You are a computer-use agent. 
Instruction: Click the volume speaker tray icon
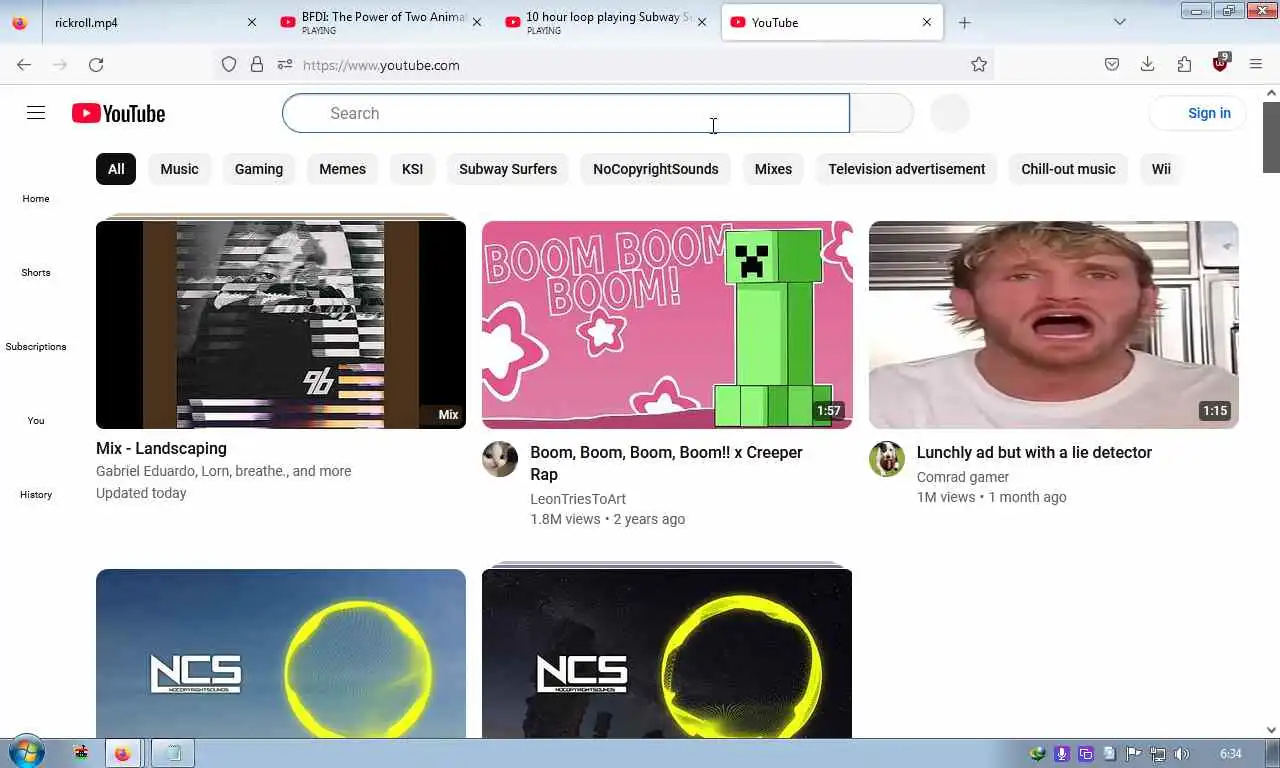coord(1182,754)
